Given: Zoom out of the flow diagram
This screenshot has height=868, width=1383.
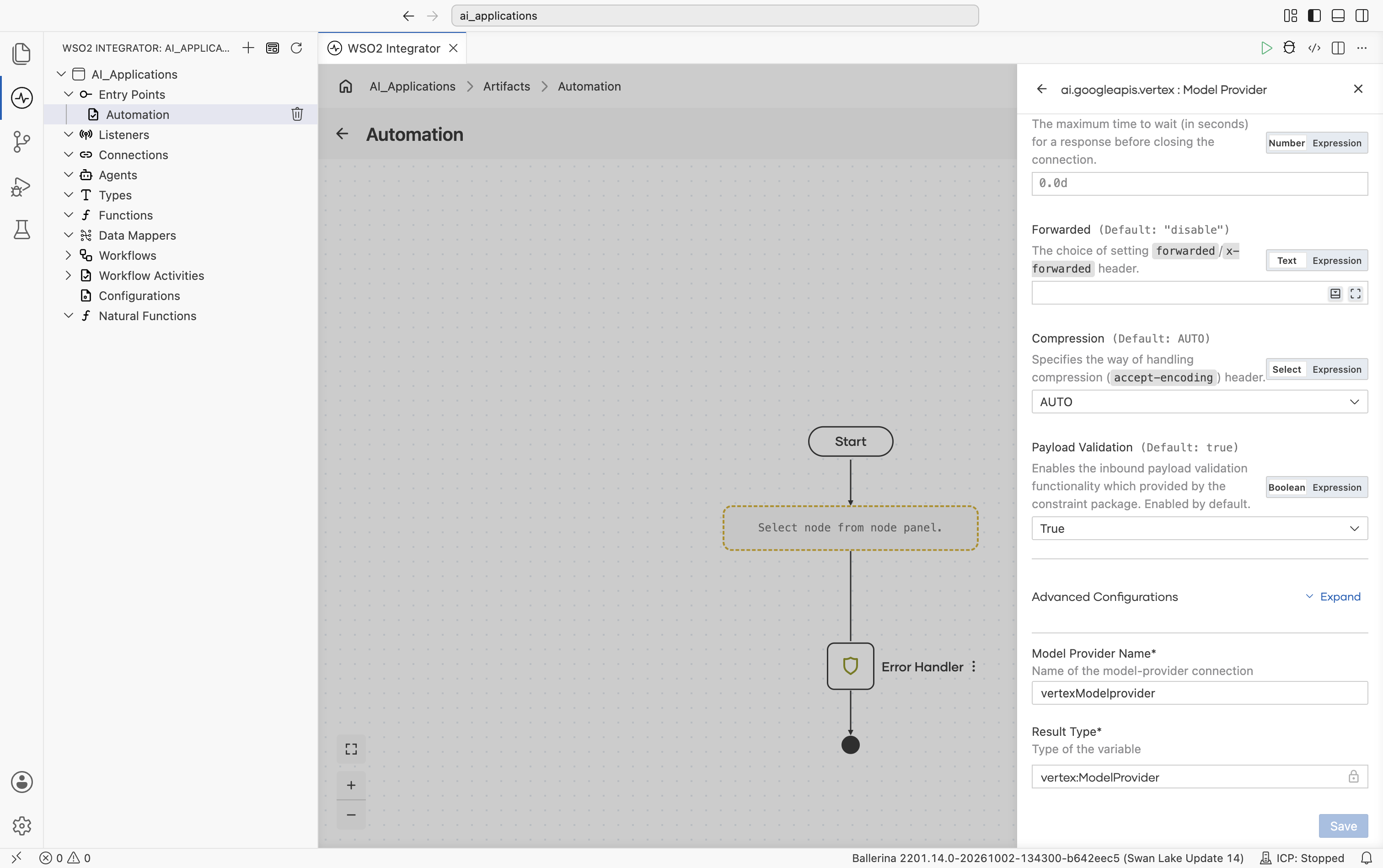Looking at the screenshot, I should pos(351,814).
